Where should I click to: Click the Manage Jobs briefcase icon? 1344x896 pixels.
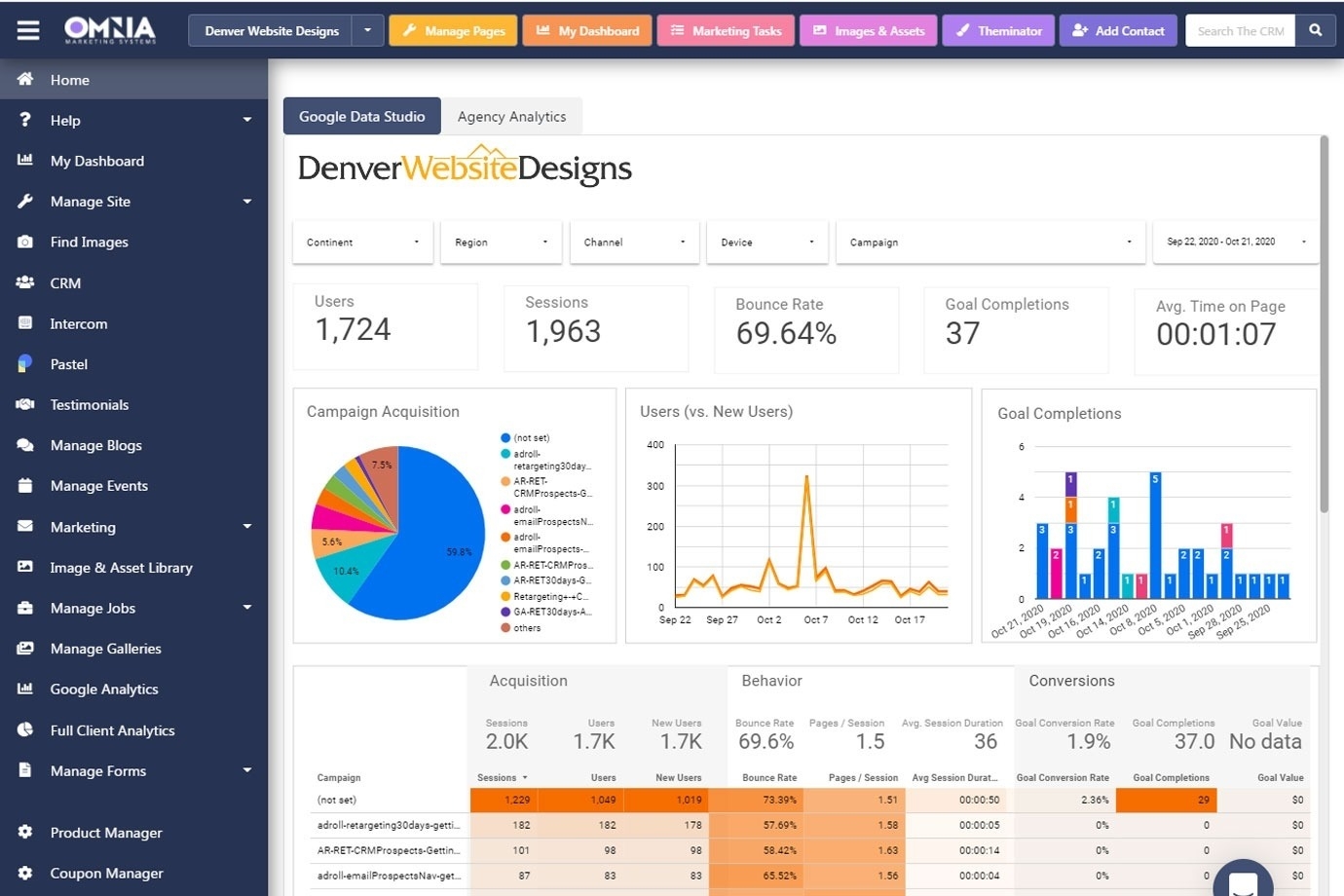pyautogui.click(x=25, y=608)
